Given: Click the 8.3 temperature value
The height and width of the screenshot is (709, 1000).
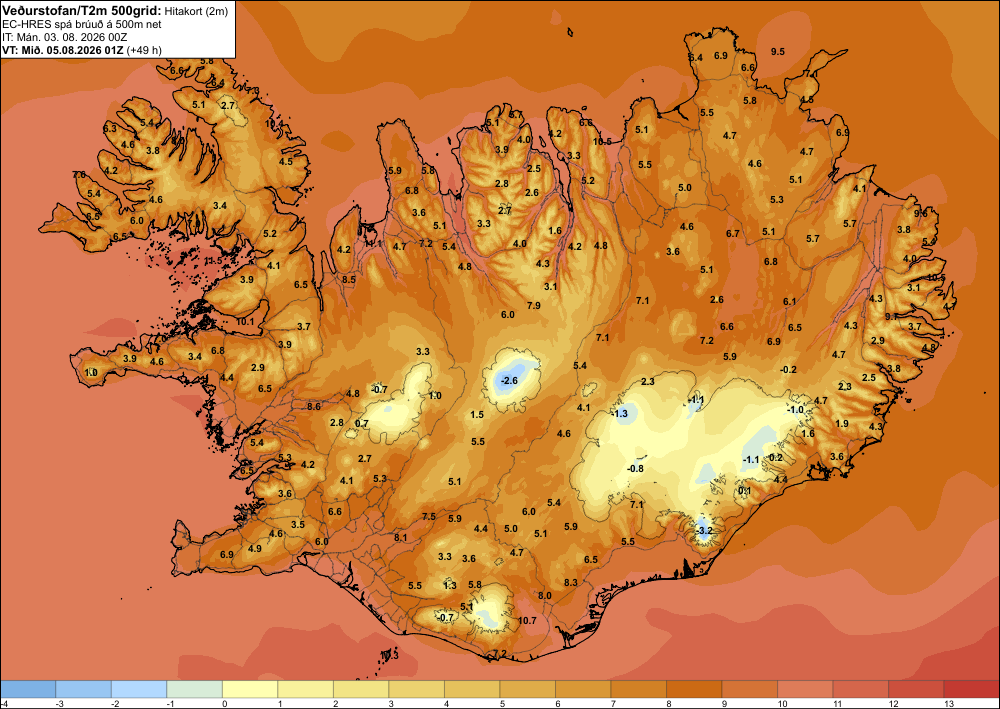Looking at the screenshot, I should coord(571,582).
